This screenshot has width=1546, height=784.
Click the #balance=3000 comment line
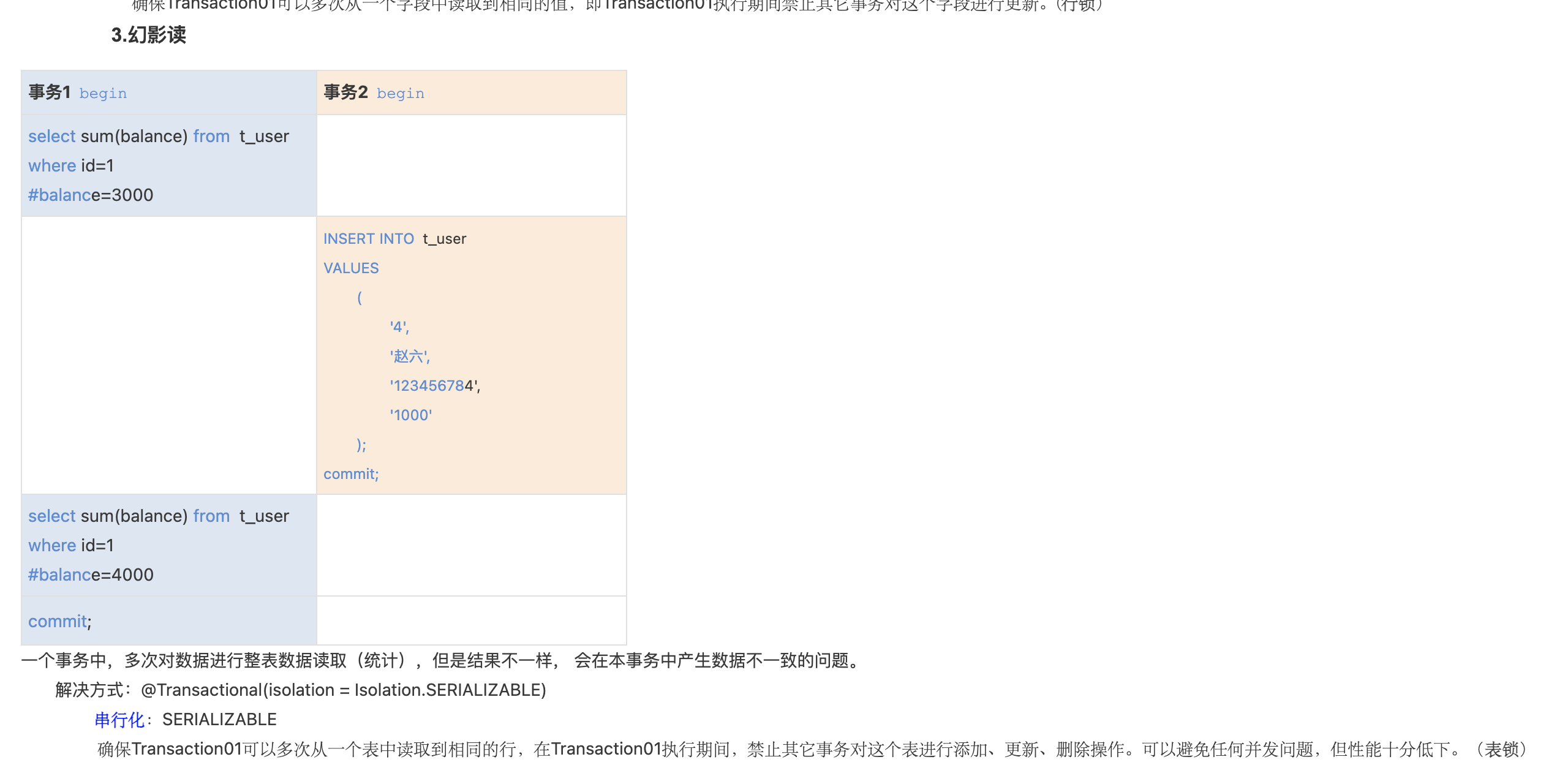coord(91,195)
